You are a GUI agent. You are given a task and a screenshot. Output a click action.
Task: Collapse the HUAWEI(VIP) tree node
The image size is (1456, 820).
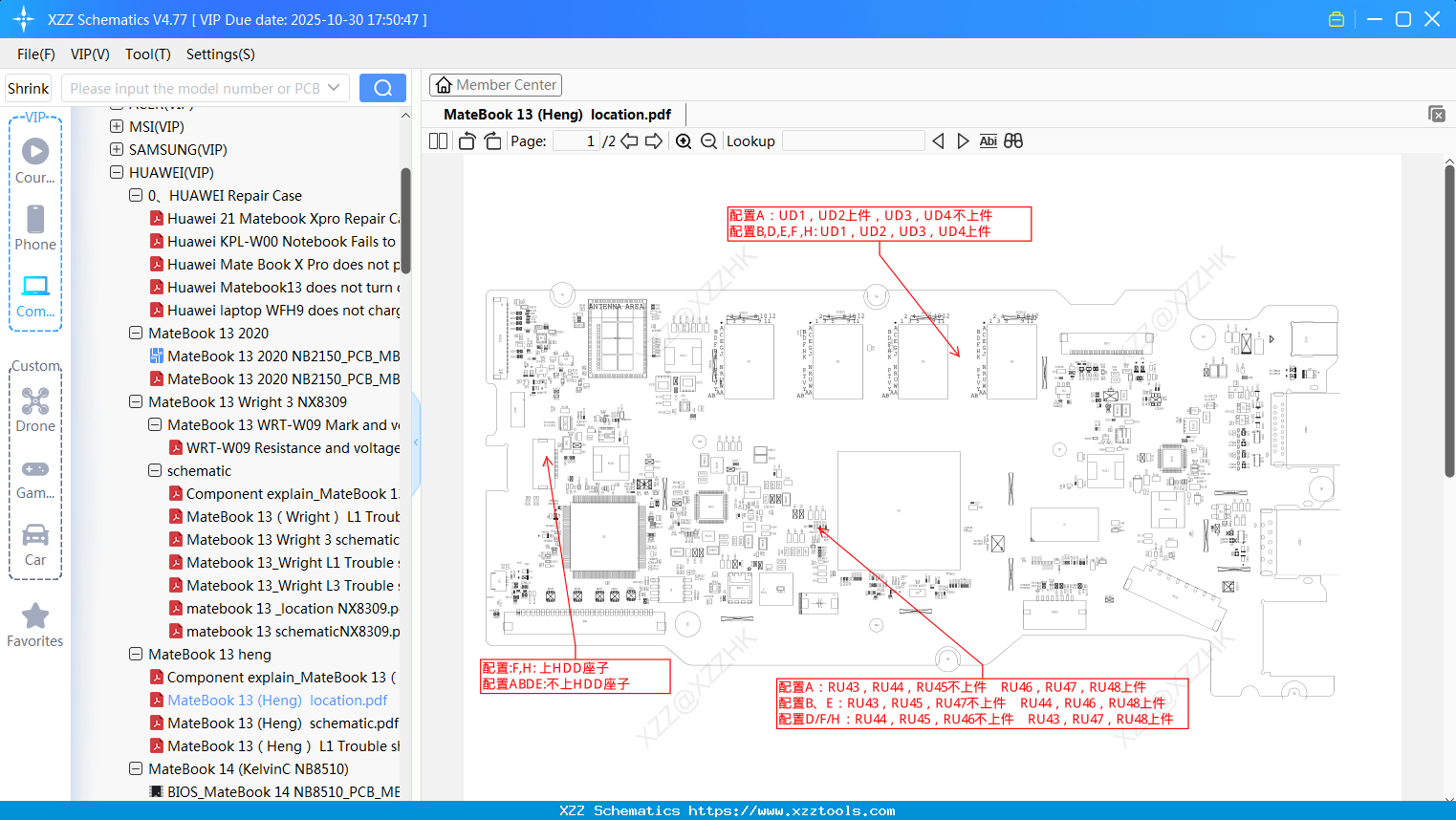pos(117,172)
